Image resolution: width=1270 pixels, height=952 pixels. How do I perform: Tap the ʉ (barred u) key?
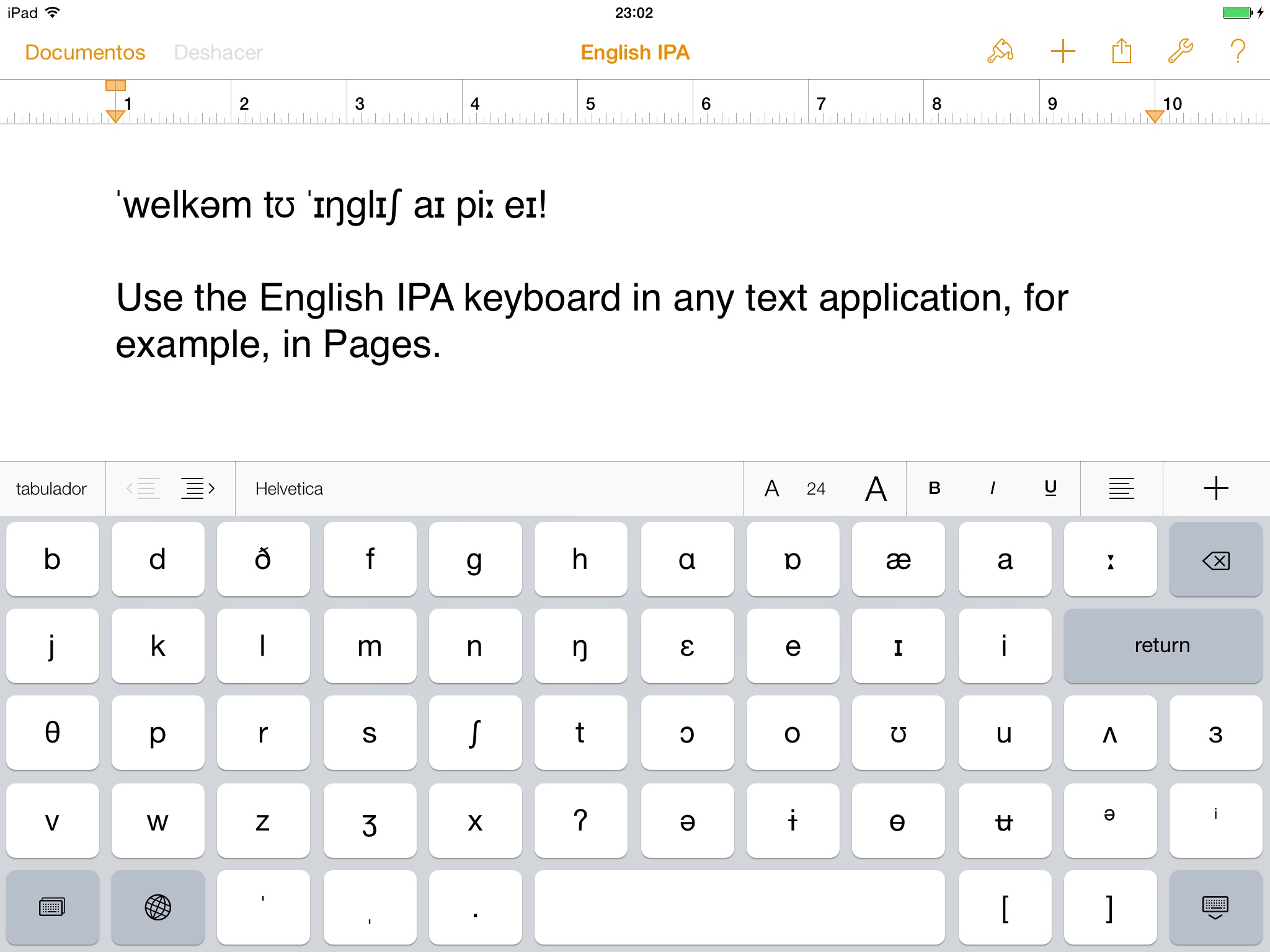[1005, 821]
